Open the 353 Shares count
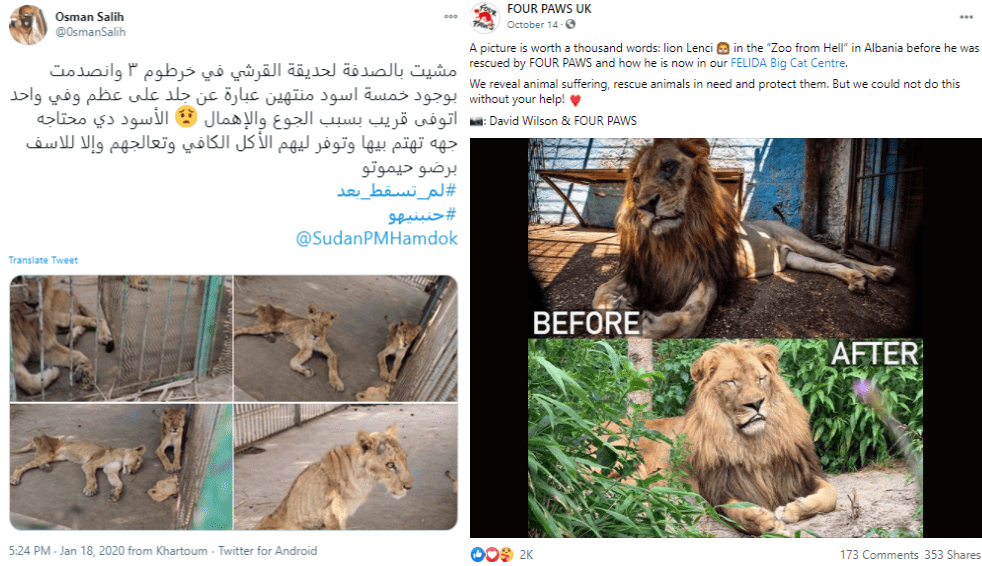 (x=952, y=555)
